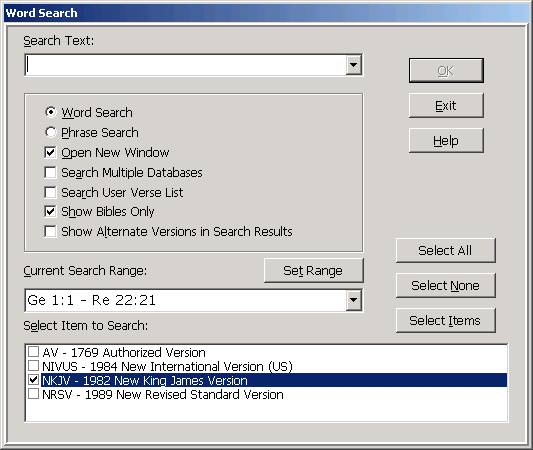The image size is (533, 450).
Task: Enable Show Alternate Versions in Search Results
Action: point(50,231)
